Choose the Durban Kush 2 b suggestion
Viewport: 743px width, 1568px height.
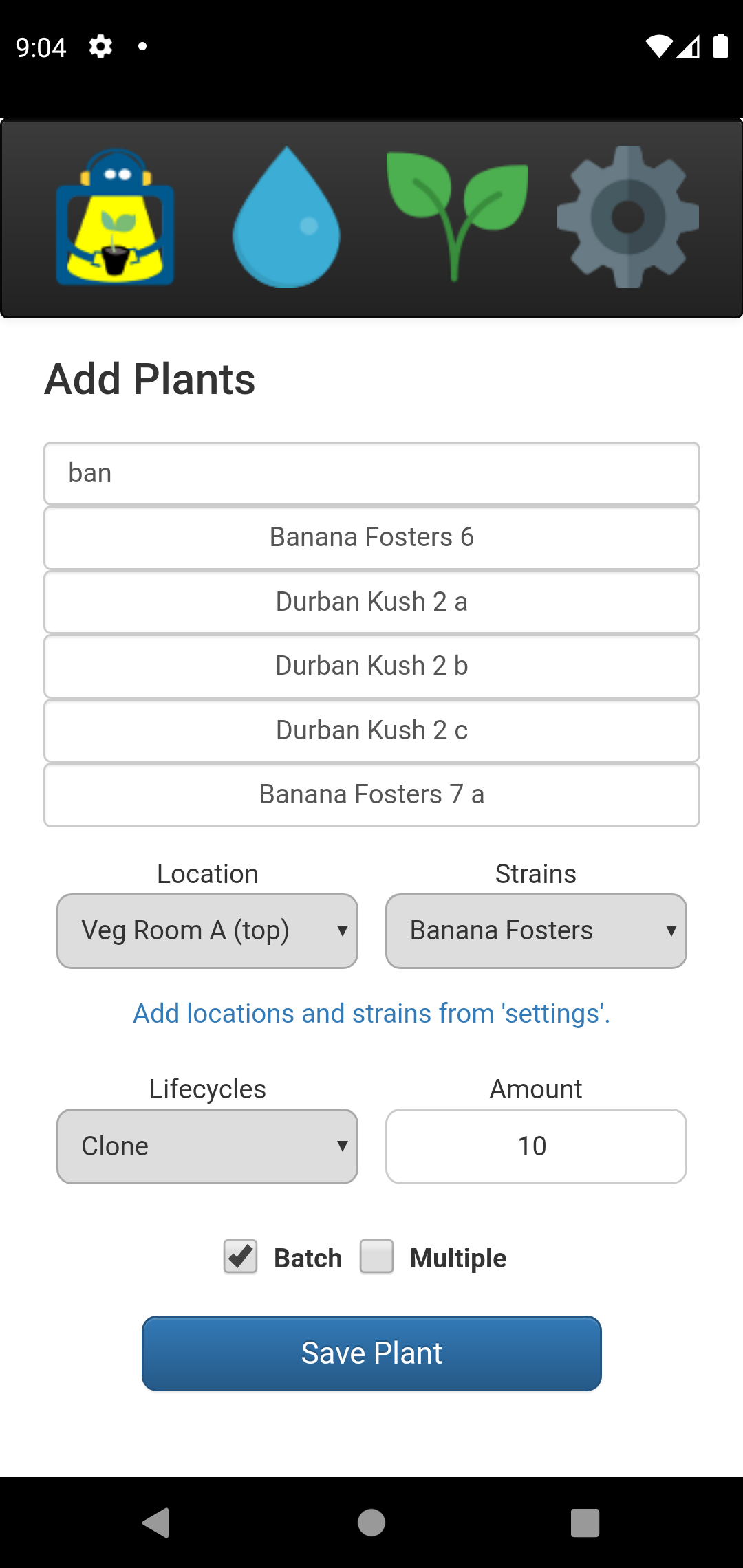[371, 666]
